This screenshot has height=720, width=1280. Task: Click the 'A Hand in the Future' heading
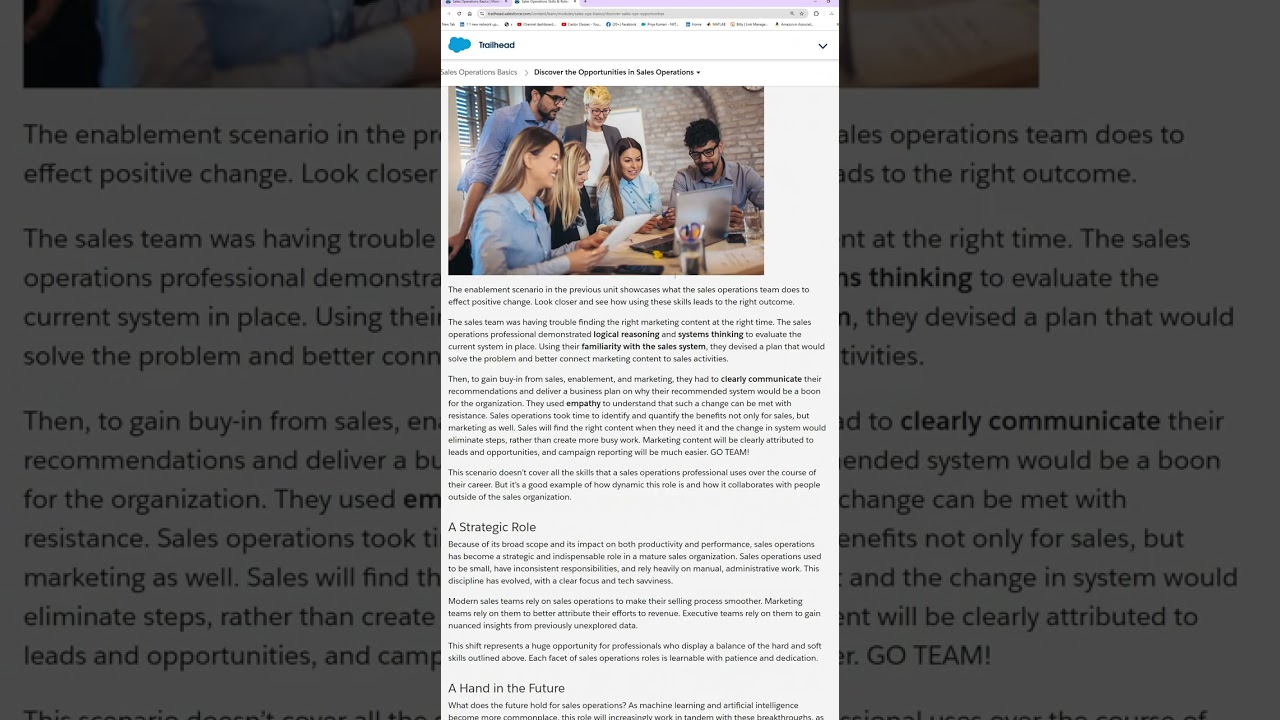pyautogui.click(x=506, y=688)
